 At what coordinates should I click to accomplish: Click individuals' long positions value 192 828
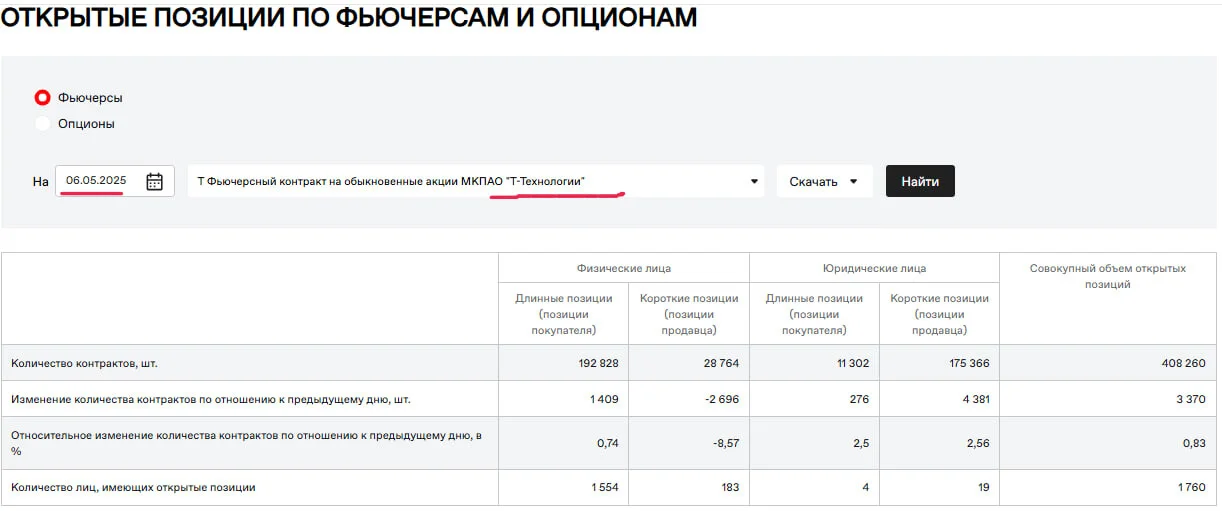click(596, 363)
